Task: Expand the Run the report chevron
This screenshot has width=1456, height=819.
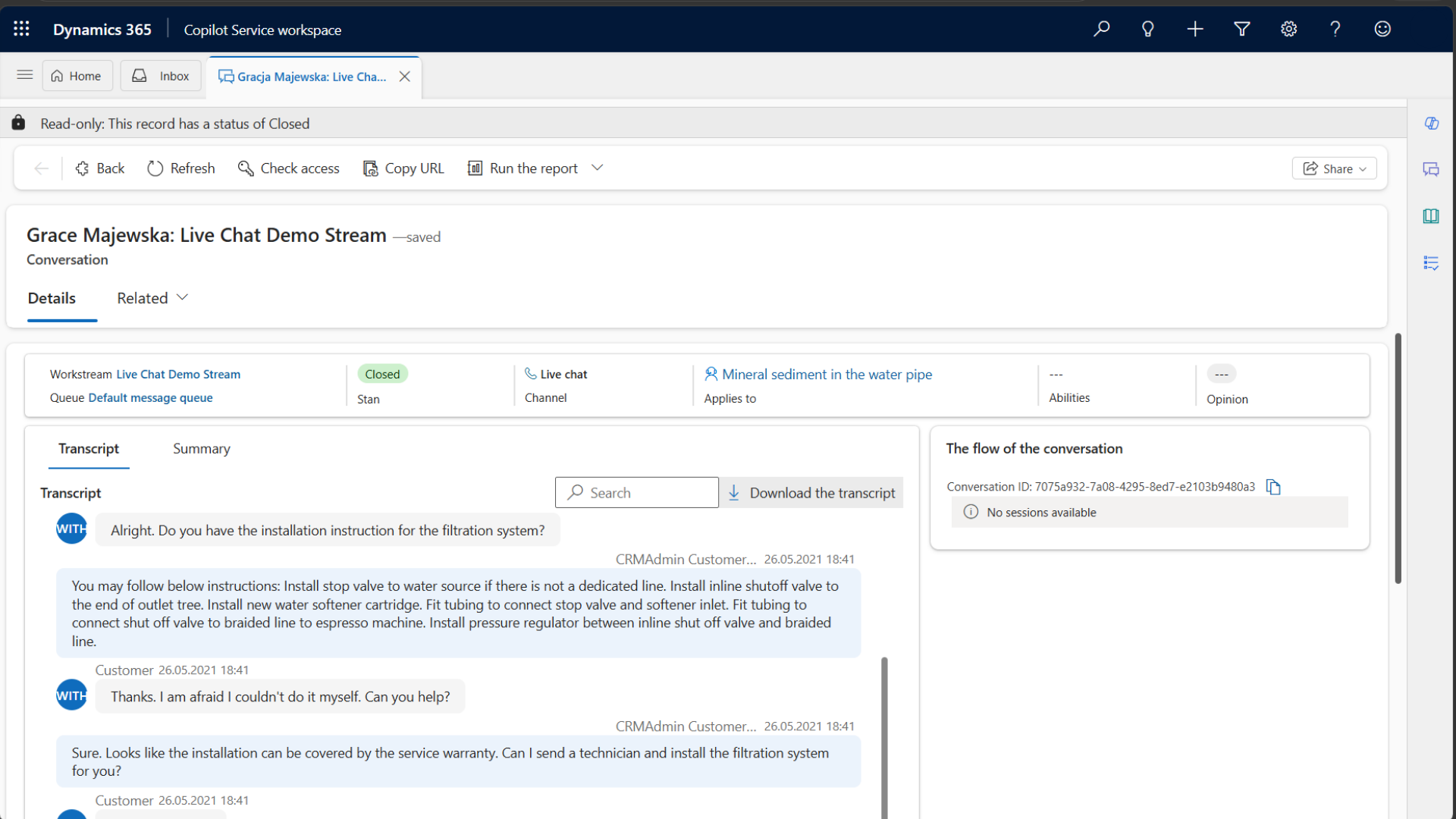Action: tap(598, 168)
